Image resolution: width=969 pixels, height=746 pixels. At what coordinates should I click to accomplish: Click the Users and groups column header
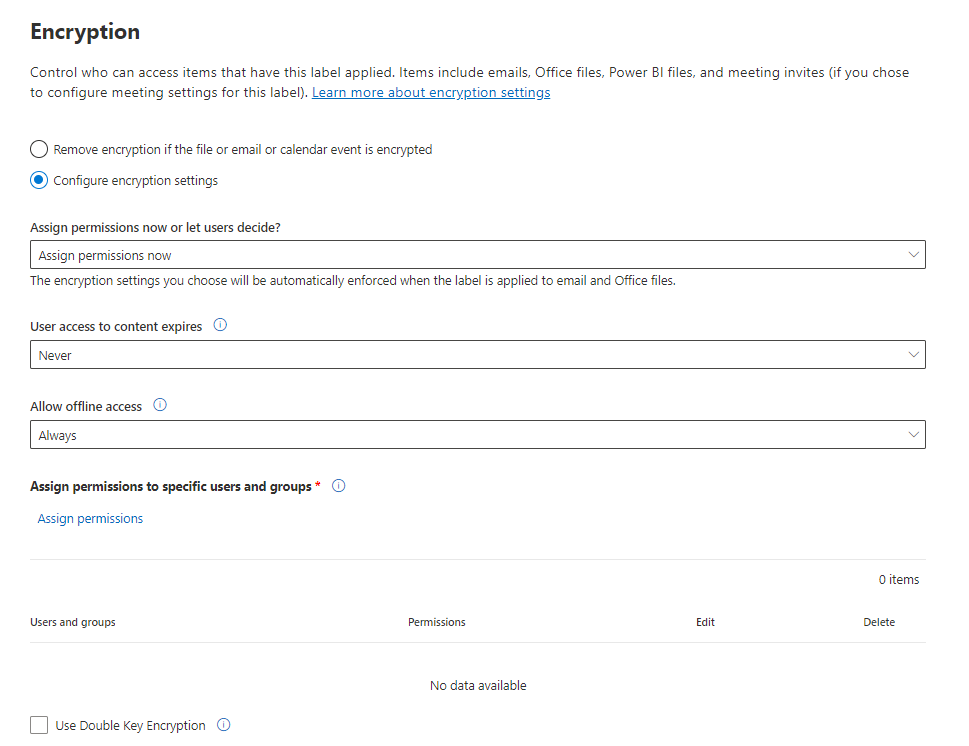click(x=73, y=622)
